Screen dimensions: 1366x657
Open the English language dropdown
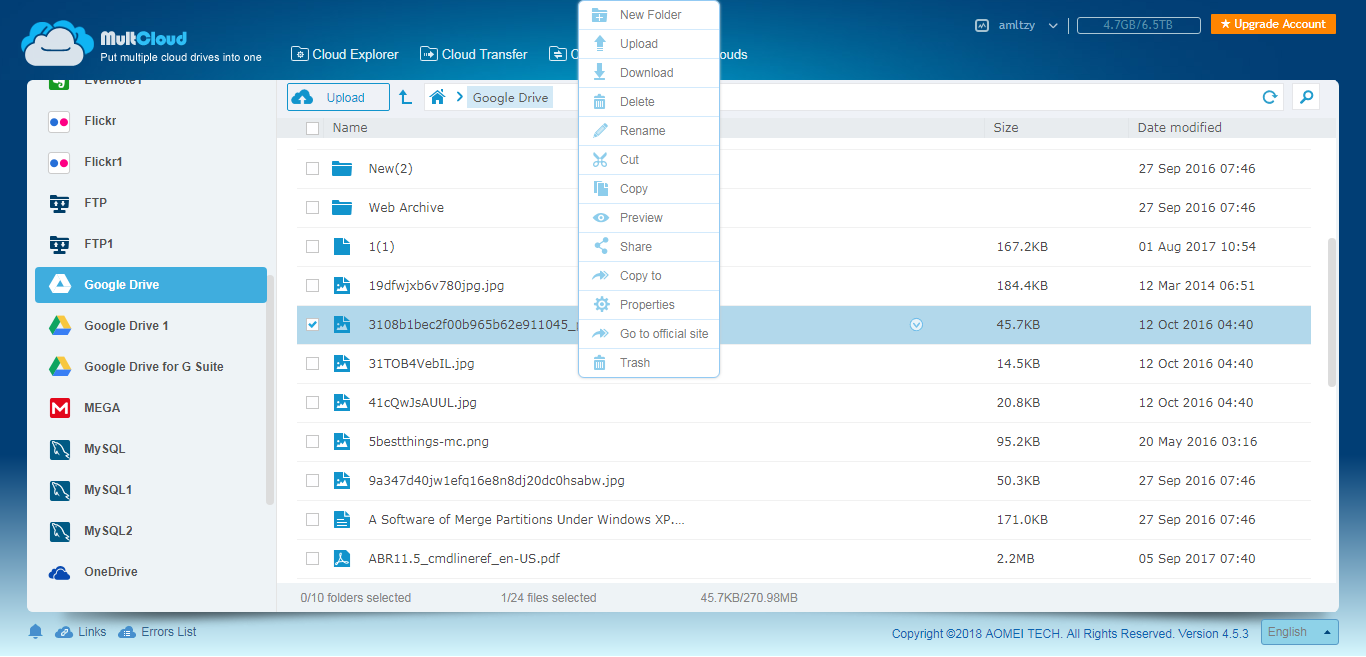[x=1298, y=632]
